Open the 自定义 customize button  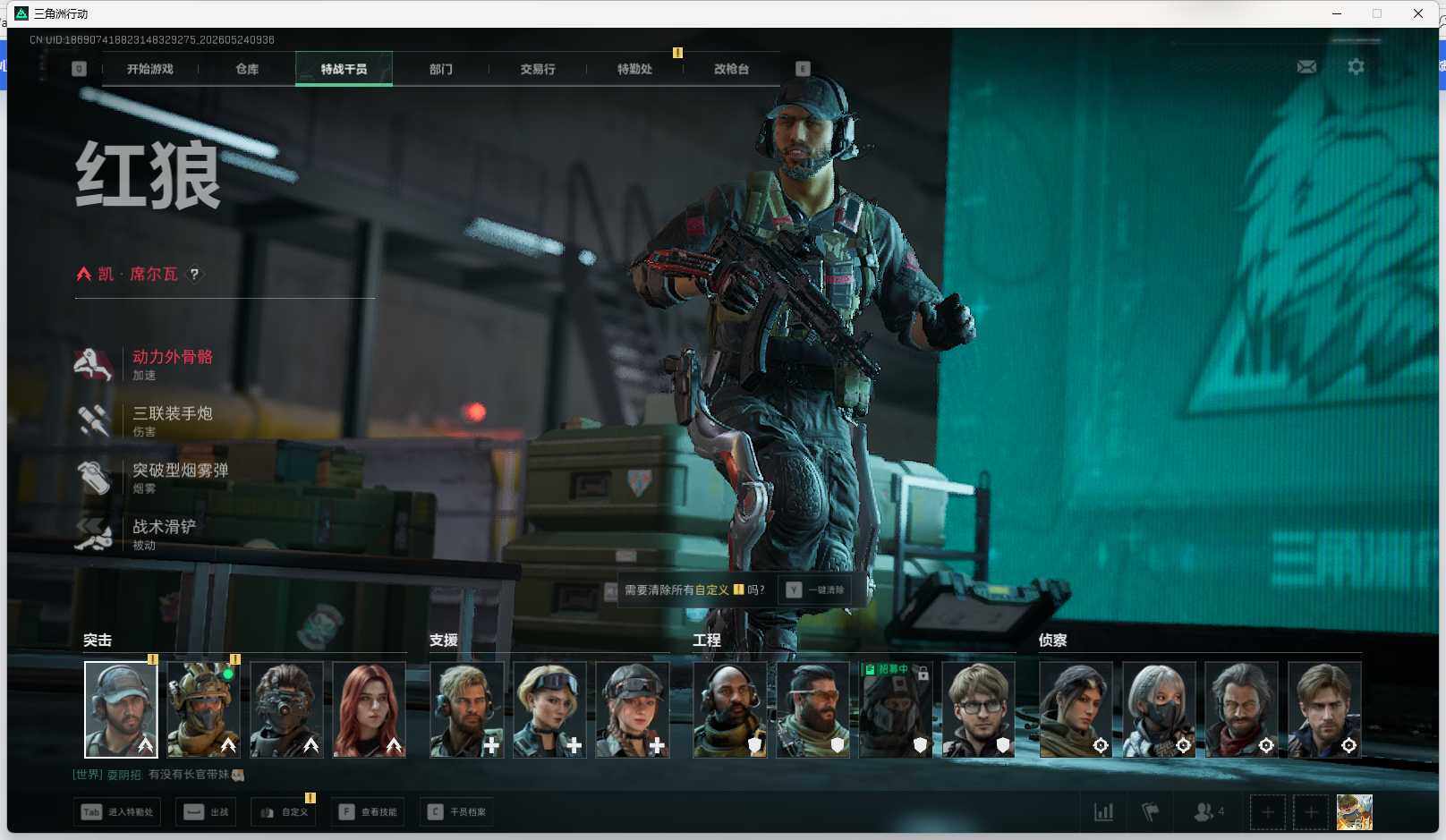click(284, 812)
